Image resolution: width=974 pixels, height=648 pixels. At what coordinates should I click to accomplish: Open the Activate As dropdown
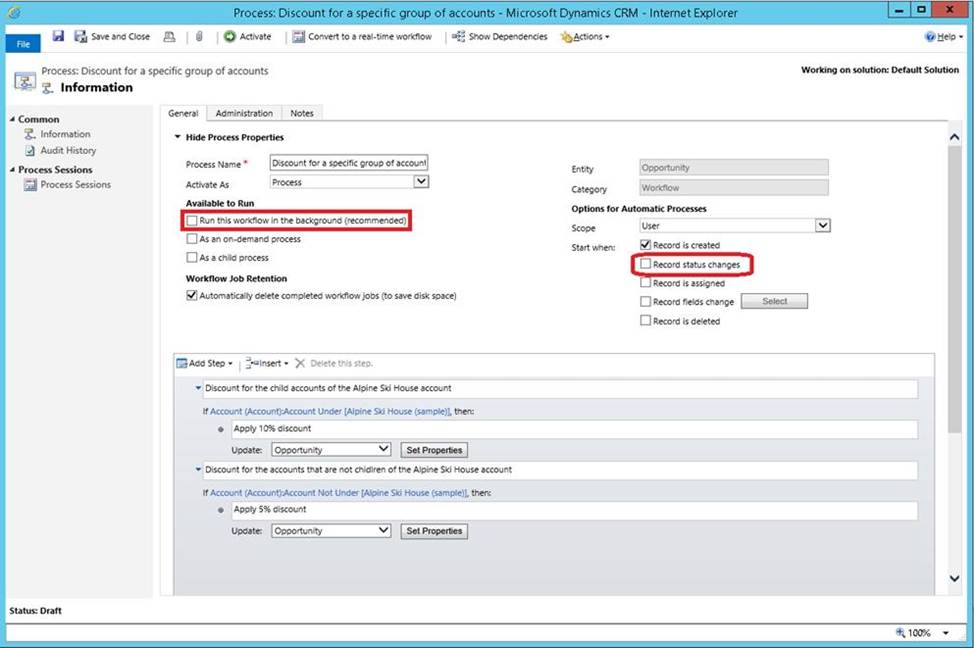click(421, 182)
